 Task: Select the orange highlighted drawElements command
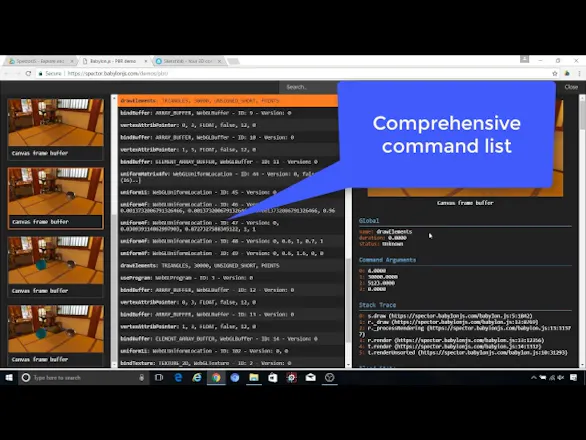pos(228,101)
